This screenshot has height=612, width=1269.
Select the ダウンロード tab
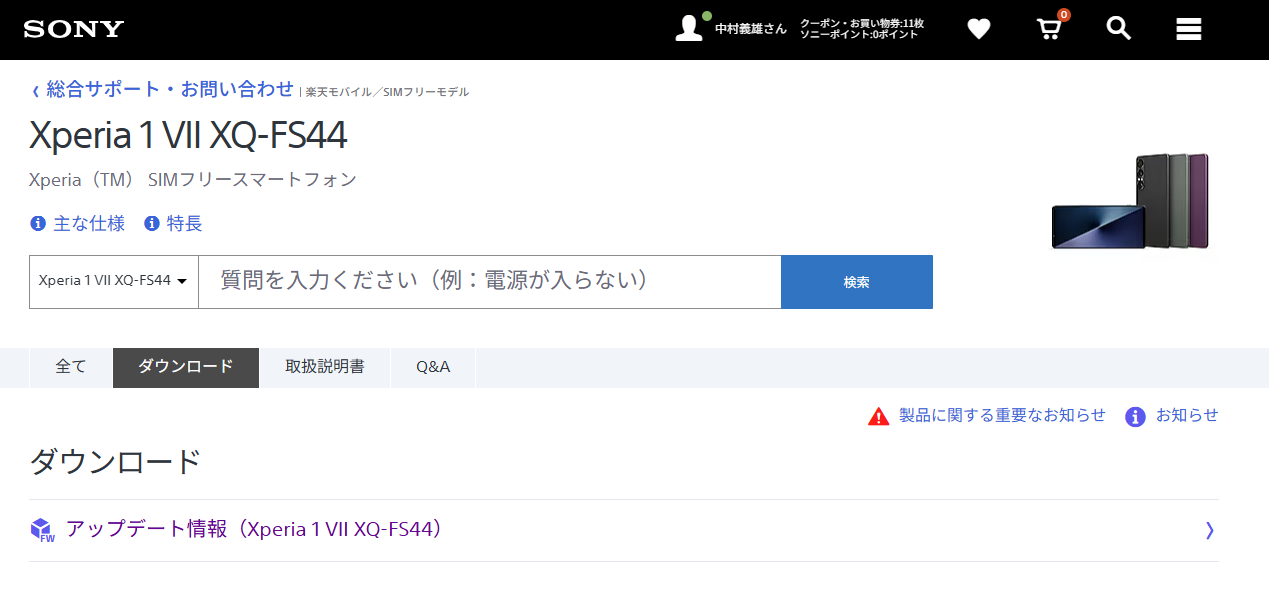tap(186, 367)
